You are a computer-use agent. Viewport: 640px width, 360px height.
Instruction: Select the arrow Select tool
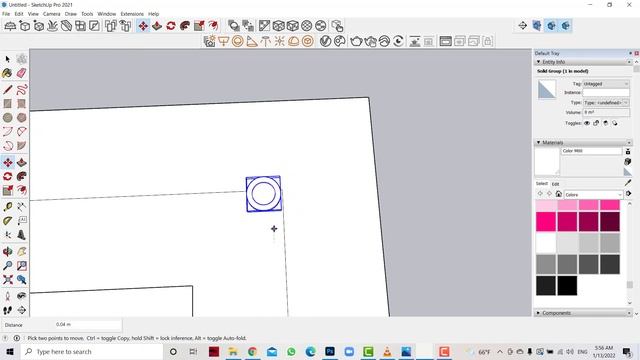[x=7, y=60]
